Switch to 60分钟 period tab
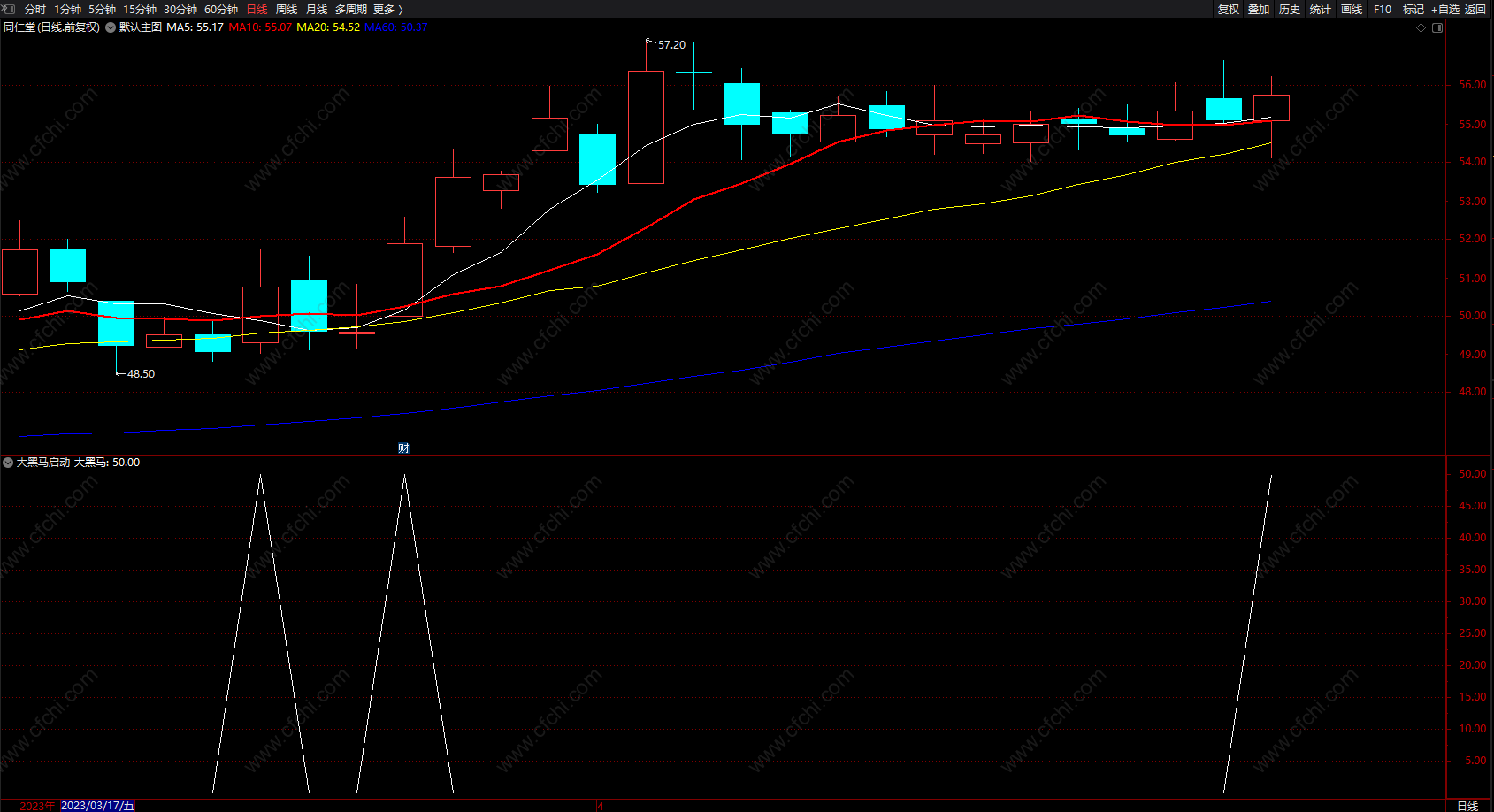The image size is (1494, 812). pos(221,9)
